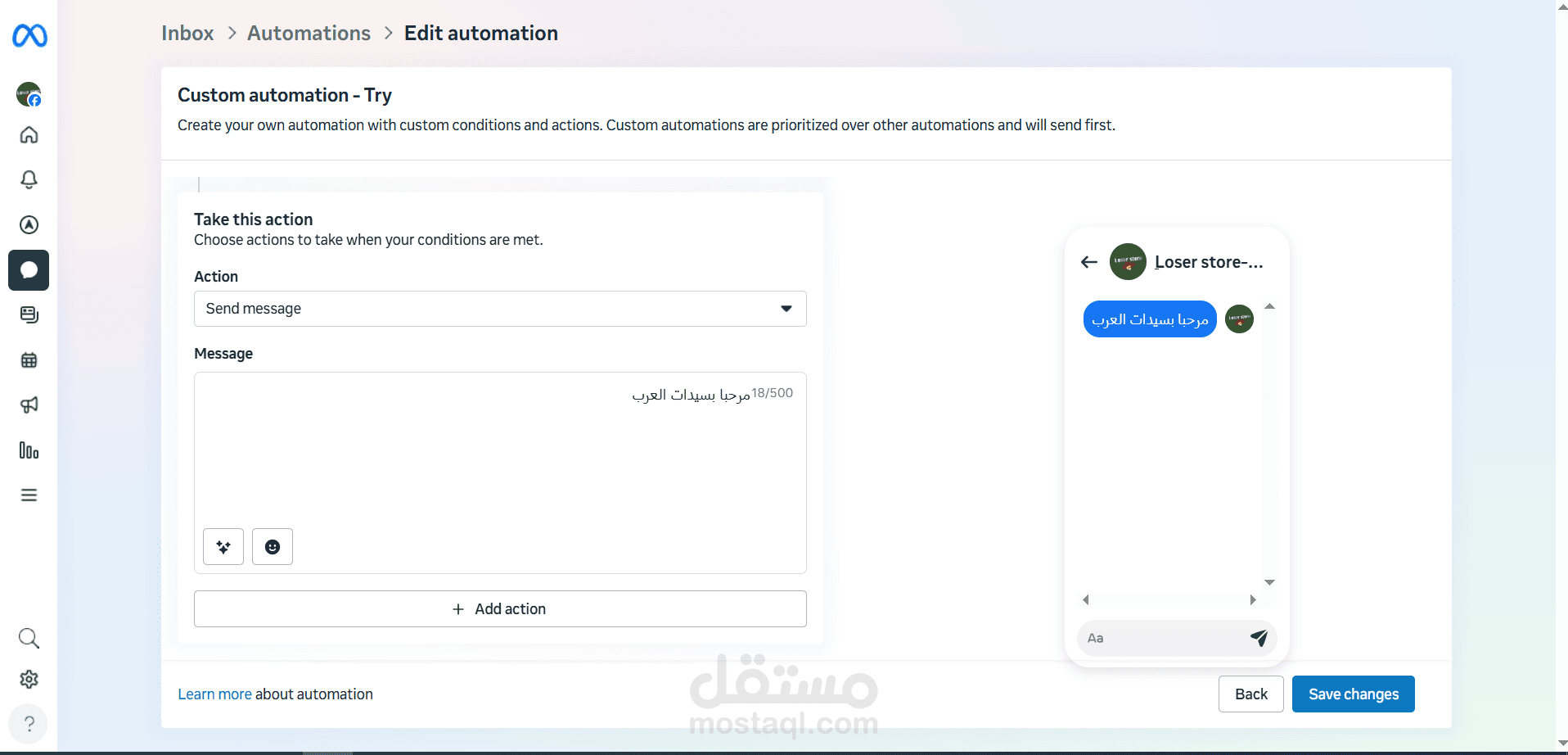This screenshot has height=755, width=1568.
Task: Click the settings gear icon
Action: [x=29, y=680]
